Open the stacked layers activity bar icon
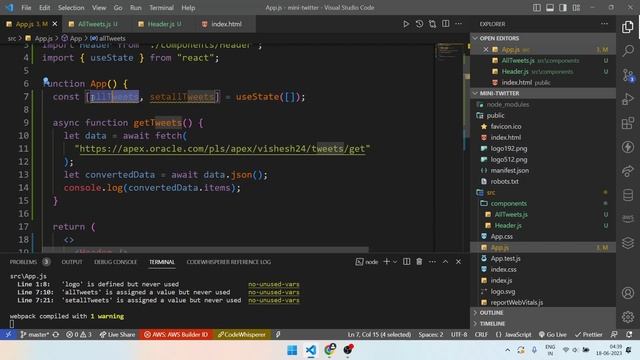 (x=627, y=243)
